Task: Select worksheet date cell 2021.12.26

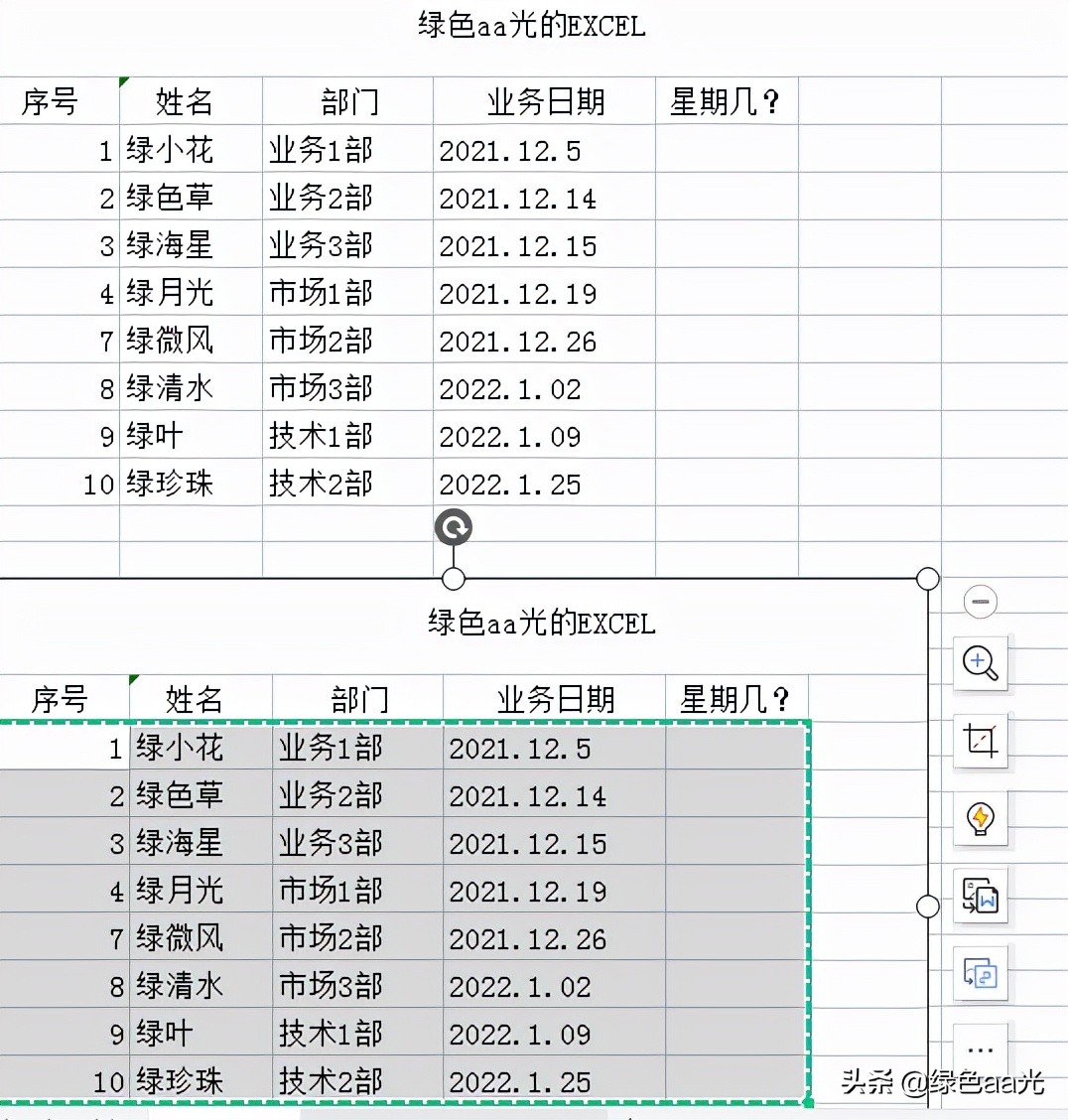Action: (544, 340)
